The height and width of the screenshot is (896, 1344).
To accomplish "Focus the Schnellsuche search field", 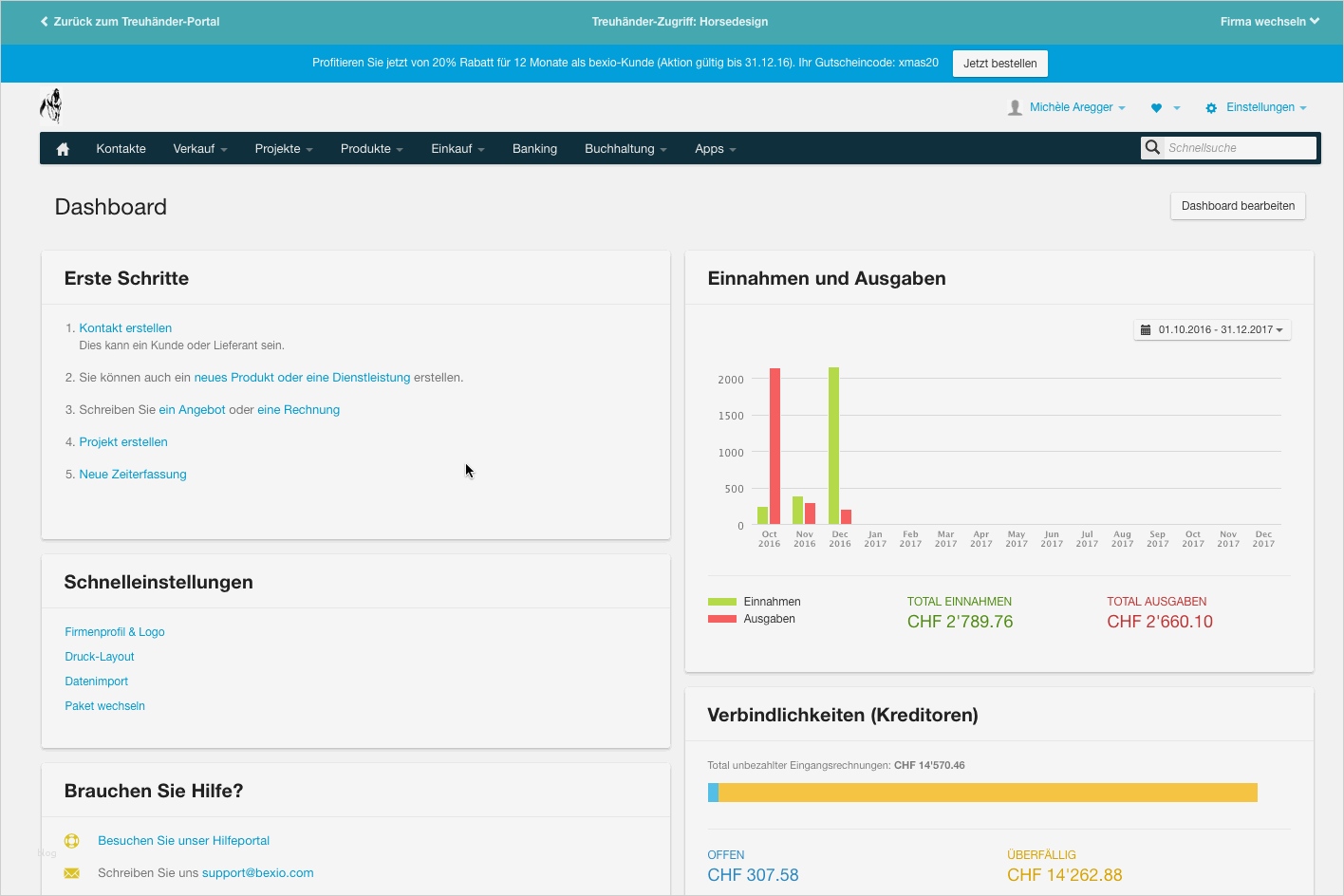I will 1239,148.
